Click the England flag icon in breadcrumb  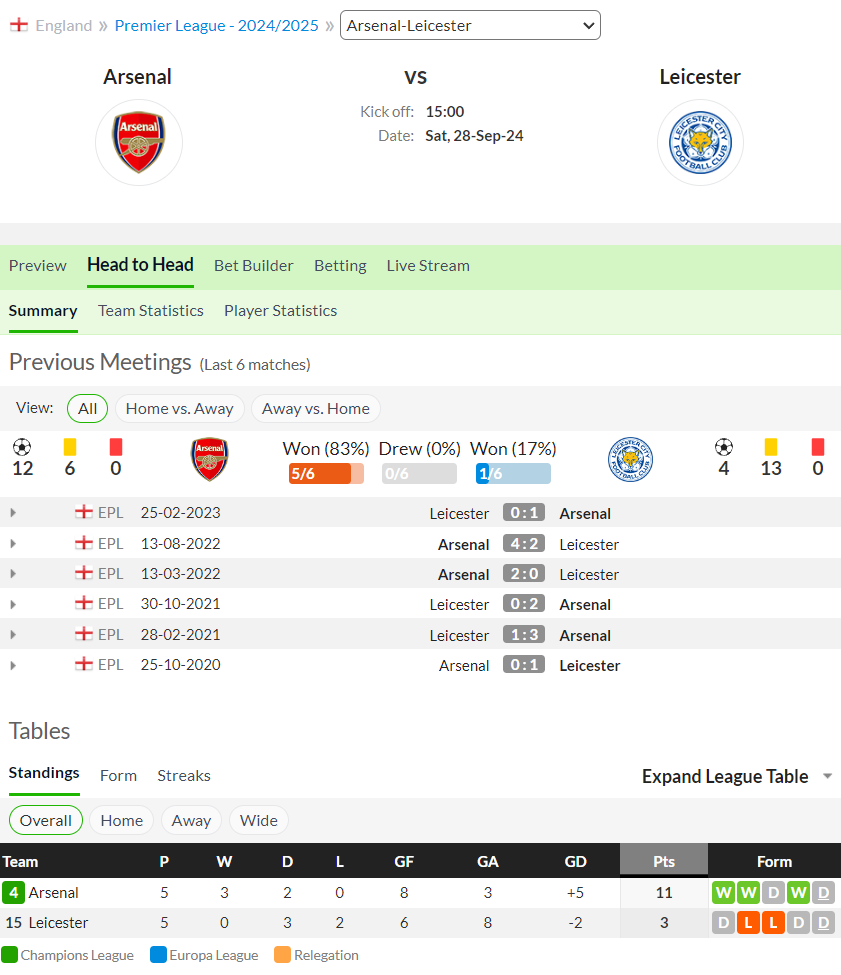(19, 25)
